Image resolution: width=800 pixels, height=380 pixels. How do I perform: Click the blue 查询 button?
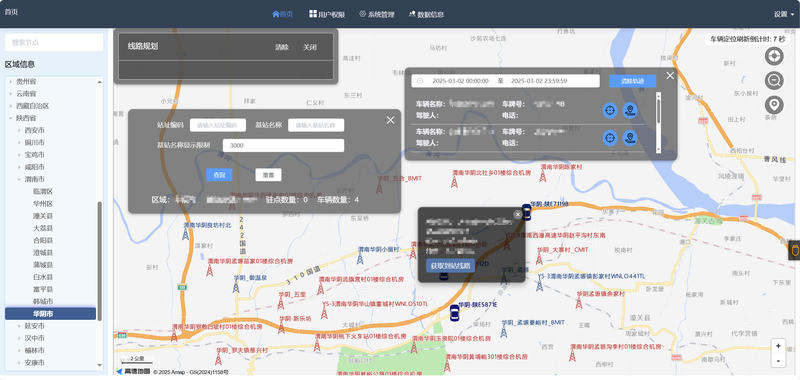coord(219,174)
